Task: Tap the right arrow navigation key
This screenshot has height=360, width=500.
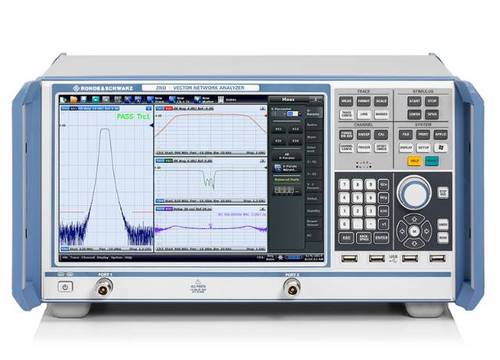Action: [x=426, y=231]
